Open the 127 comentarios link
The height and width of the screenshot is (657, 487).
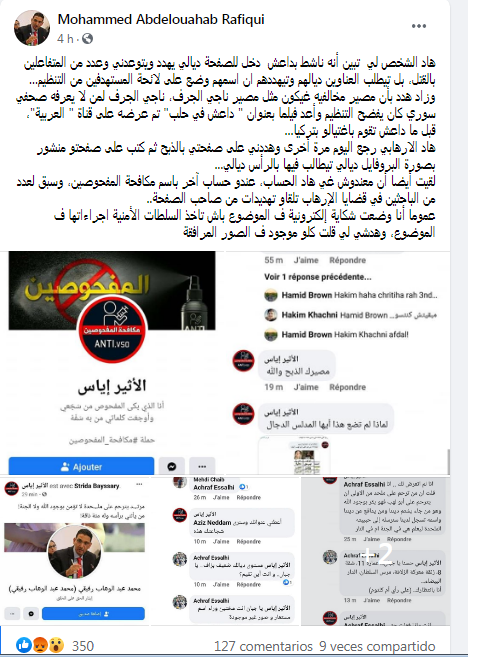263,646
